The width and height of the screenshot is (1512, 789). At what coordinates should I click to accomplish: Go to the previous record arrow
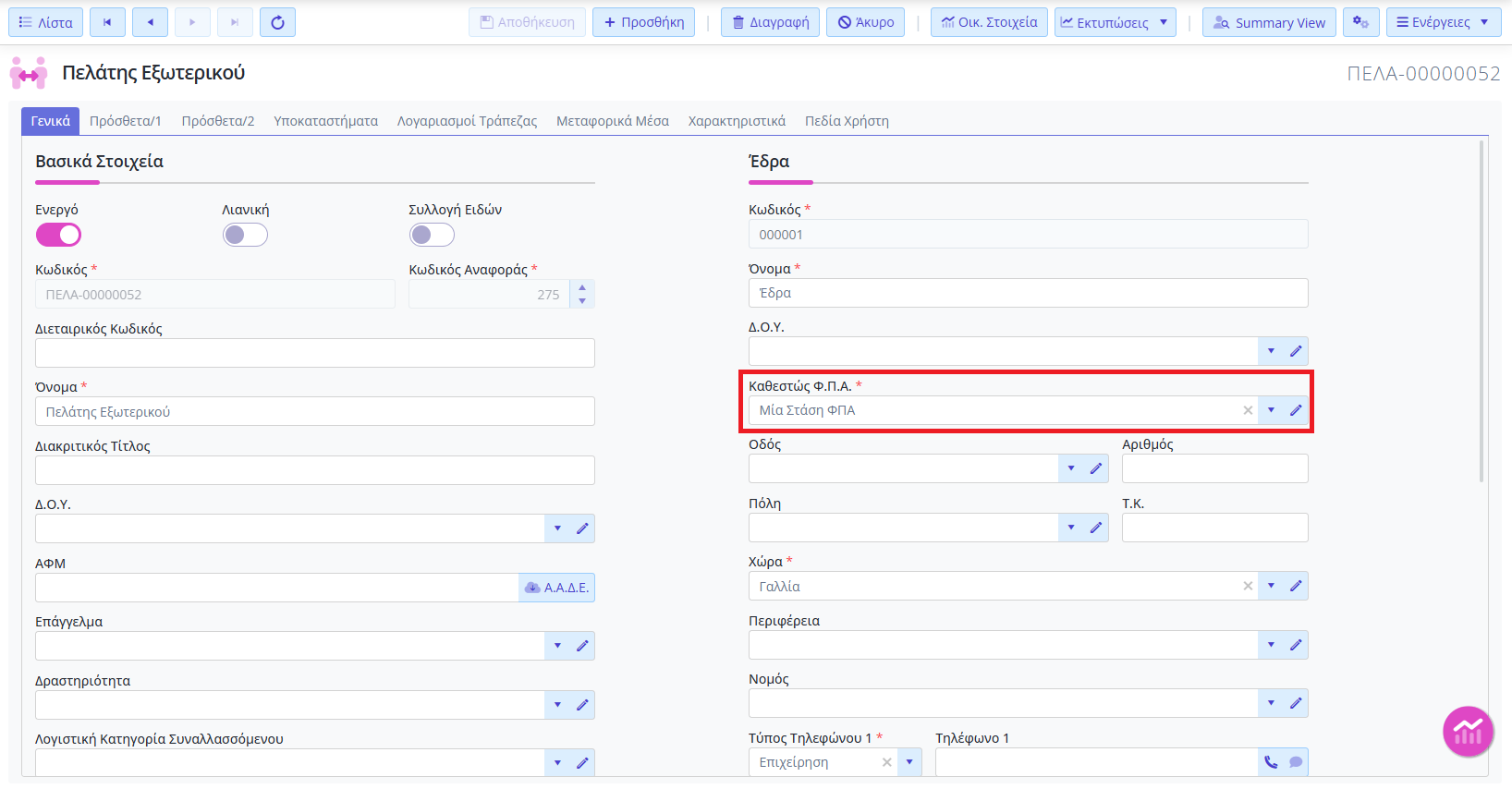[150, 22]
